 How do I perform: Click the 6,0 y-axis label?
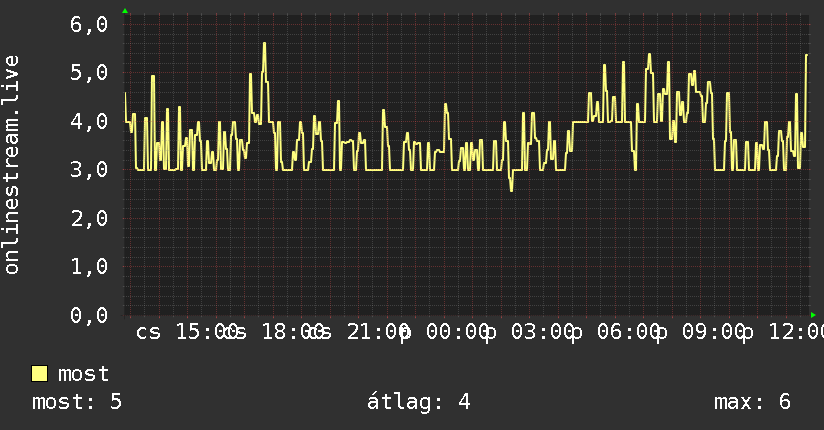point(89,24)
